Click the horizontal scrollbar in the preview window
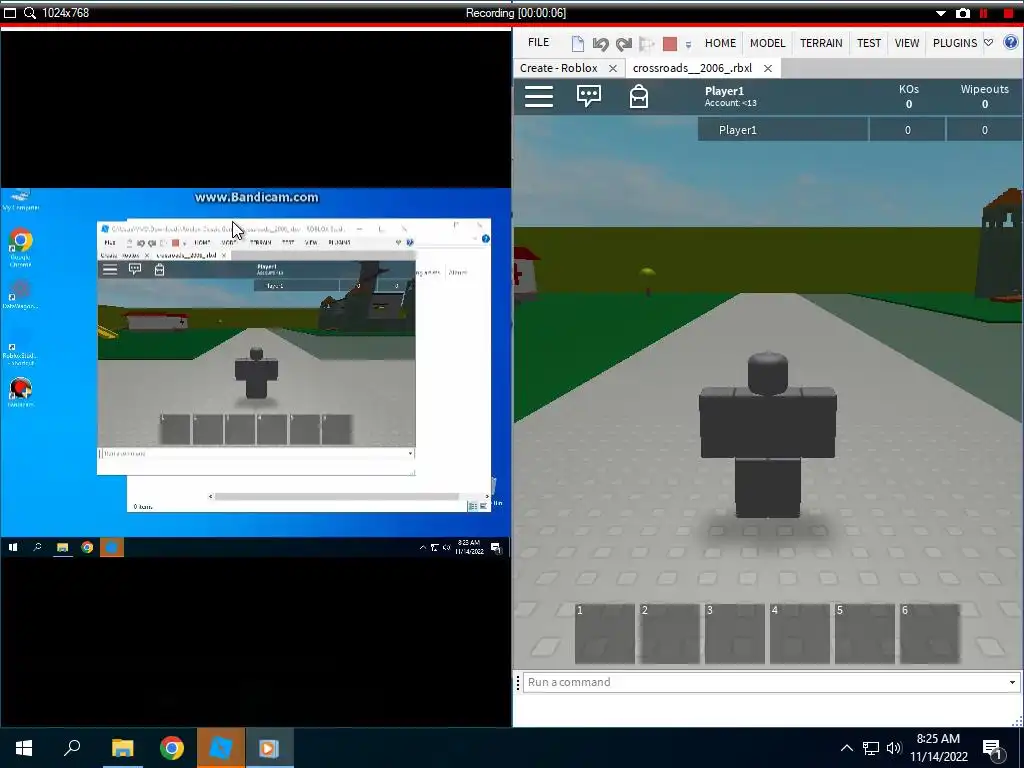The width and height of the screenshot is (1024, 768). 337,496
